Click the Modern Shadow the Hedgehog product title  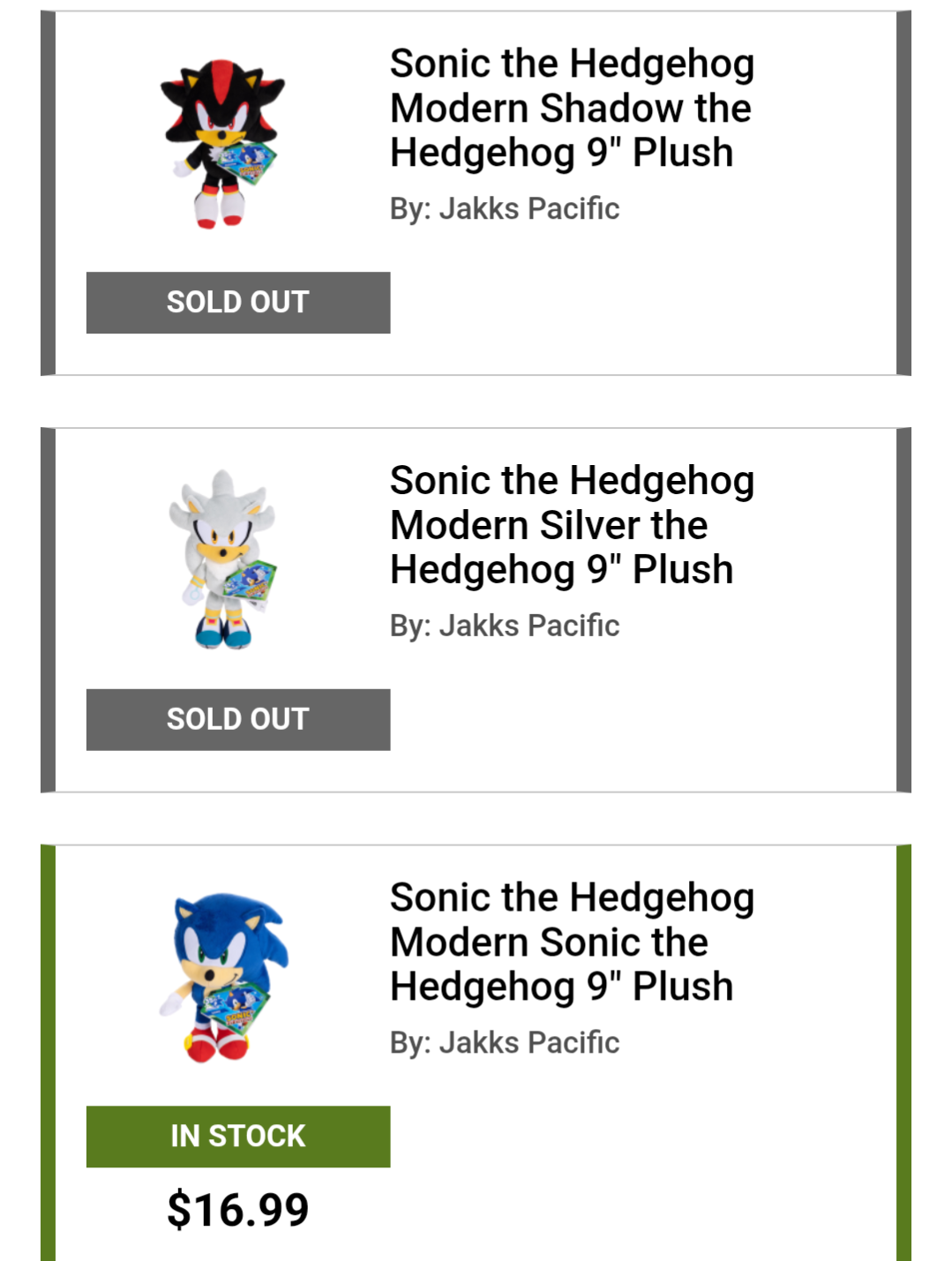[x=571, y=108]
